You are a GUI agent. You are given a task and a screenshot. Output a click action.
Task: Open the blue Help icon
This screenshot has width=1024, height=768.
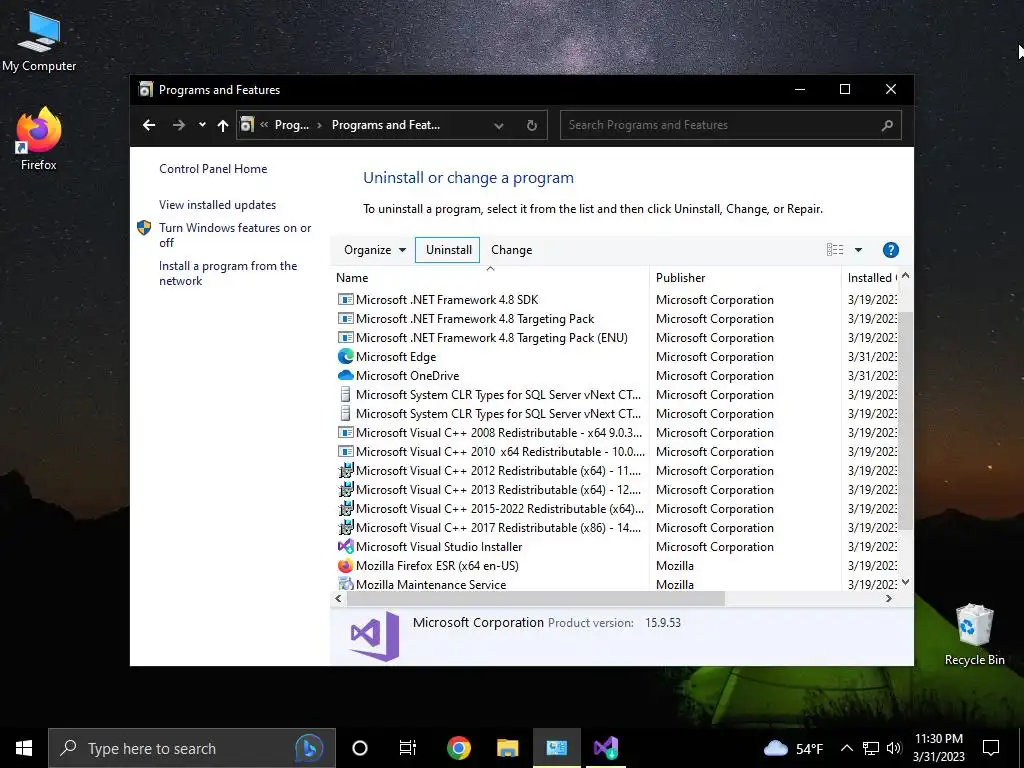[x=890, y=249]
